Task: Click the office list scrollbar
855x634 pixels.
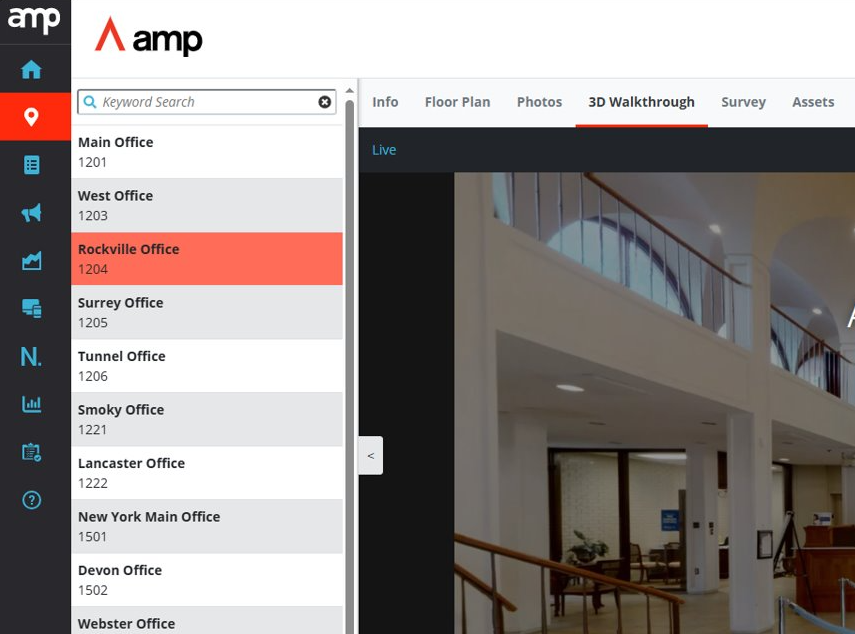Action: (x=349, y=300)
